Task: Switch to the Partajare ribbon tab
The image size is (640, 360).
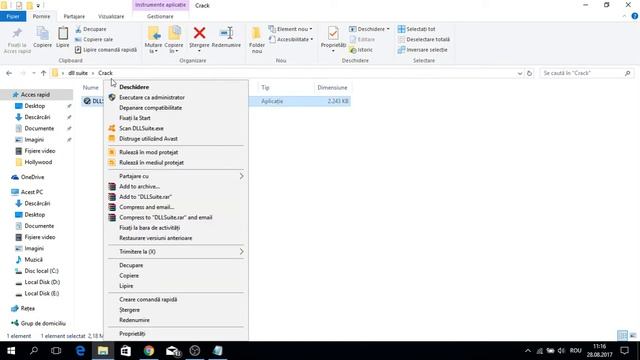Action: click(74, 16)
